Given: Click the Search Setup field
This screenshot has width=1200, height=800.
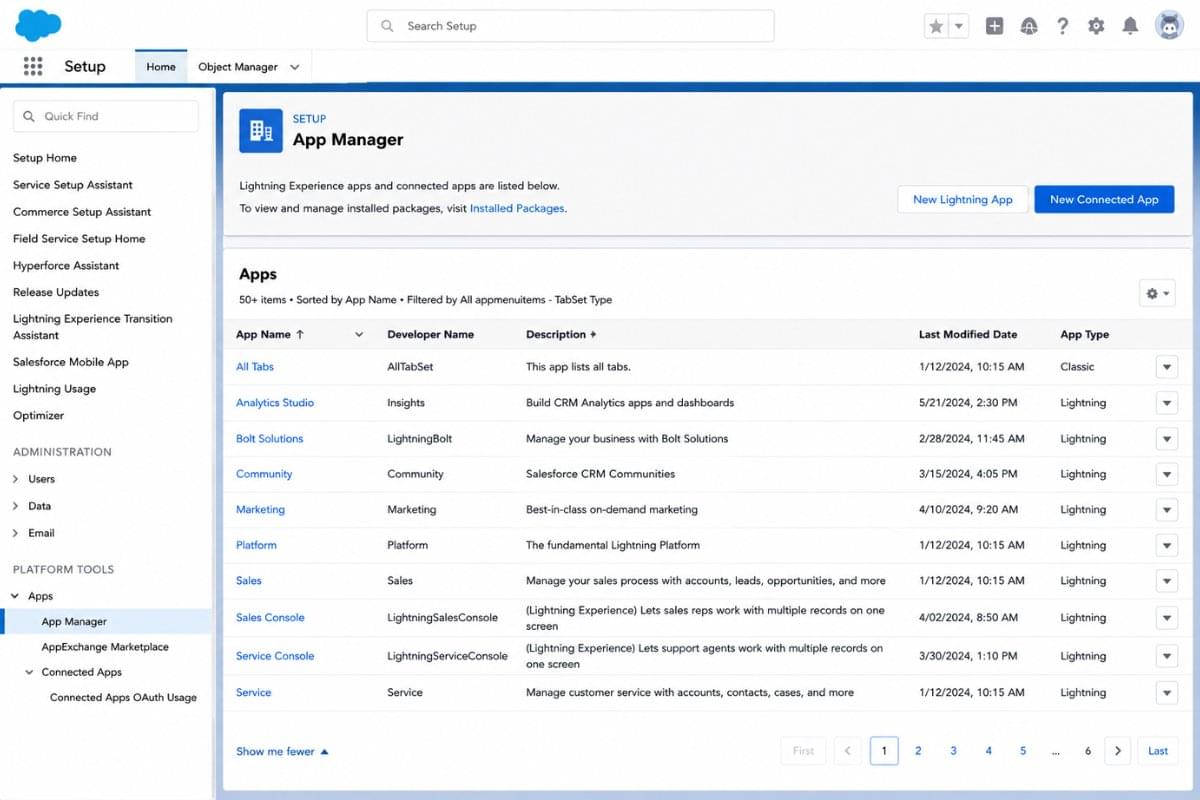Looking at the screenshot, I should click(x=570, y=26).
